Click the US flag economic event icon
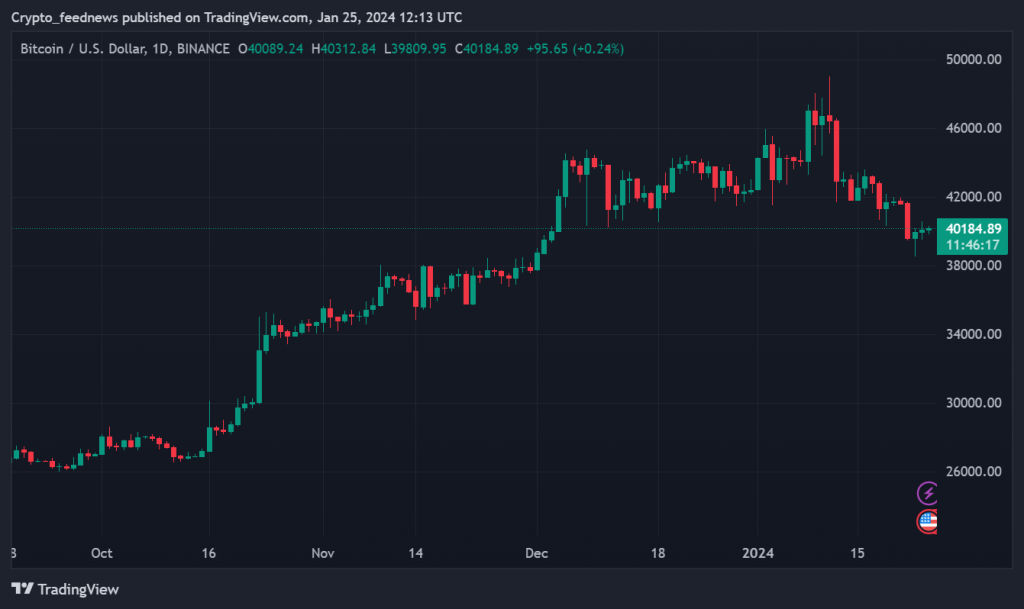 pos(927,520)
